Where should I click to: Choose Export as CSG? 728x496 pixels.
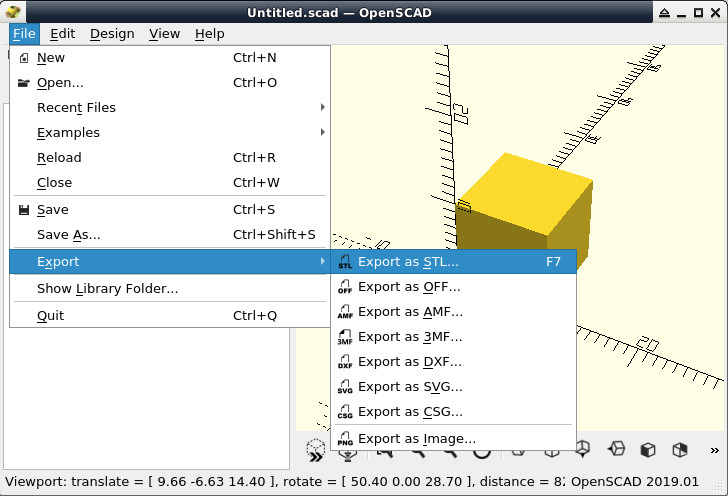(x=454, y=412)
